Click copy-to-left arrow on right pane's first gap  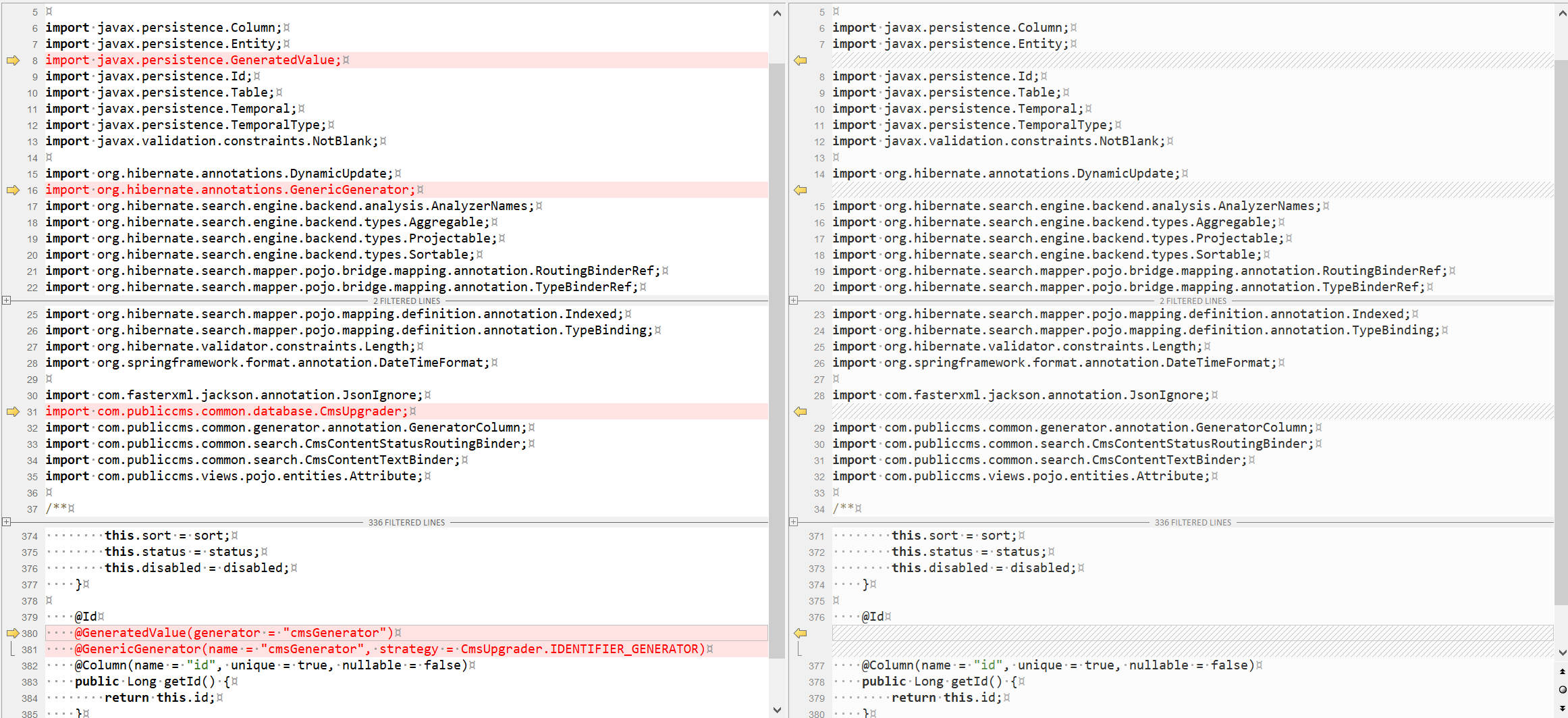[801, 61]
